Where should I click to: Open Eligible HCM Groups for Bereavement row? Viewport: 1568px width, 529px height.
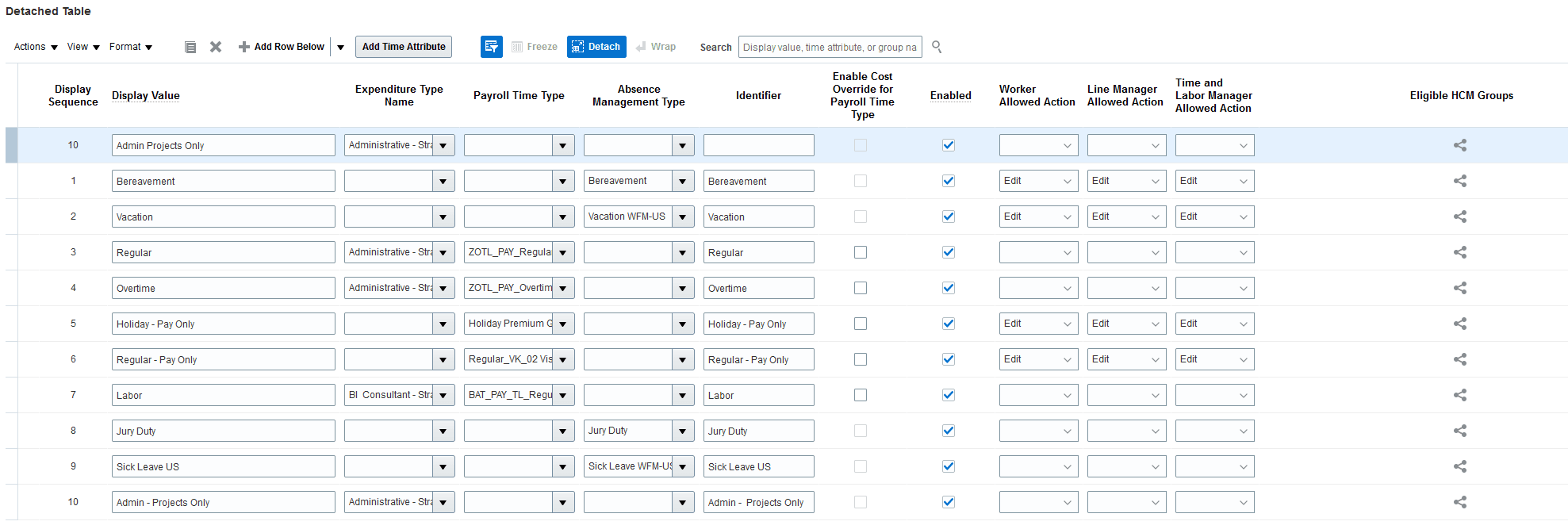coord(1459,181)
